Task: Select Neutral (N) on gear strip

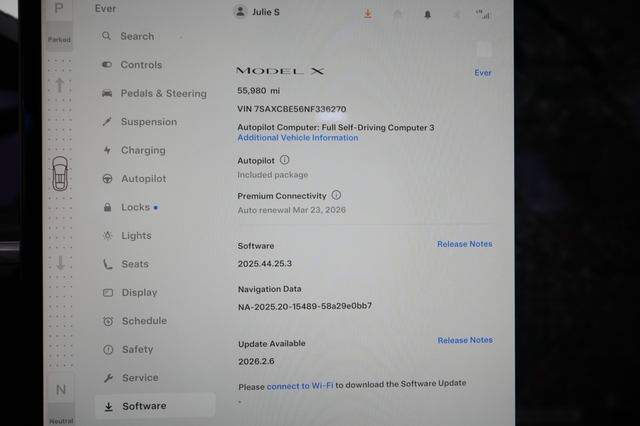Action: point(61,390)
